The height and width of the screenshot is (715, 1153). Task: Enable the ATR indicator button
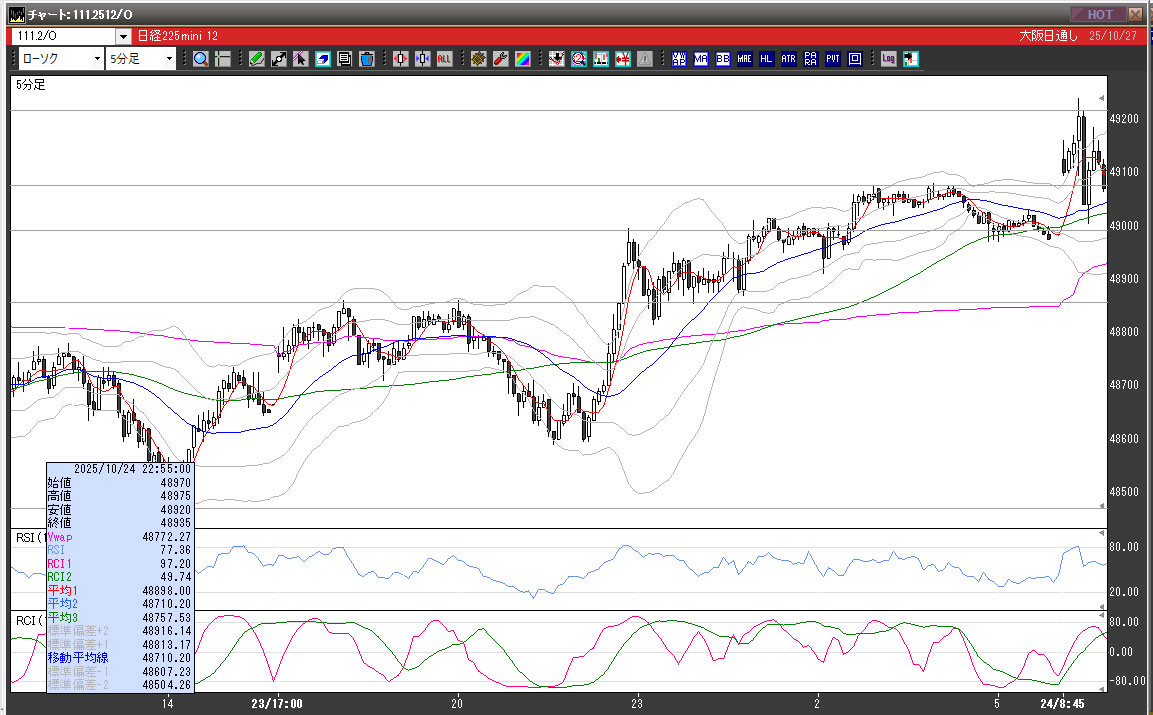789,59
